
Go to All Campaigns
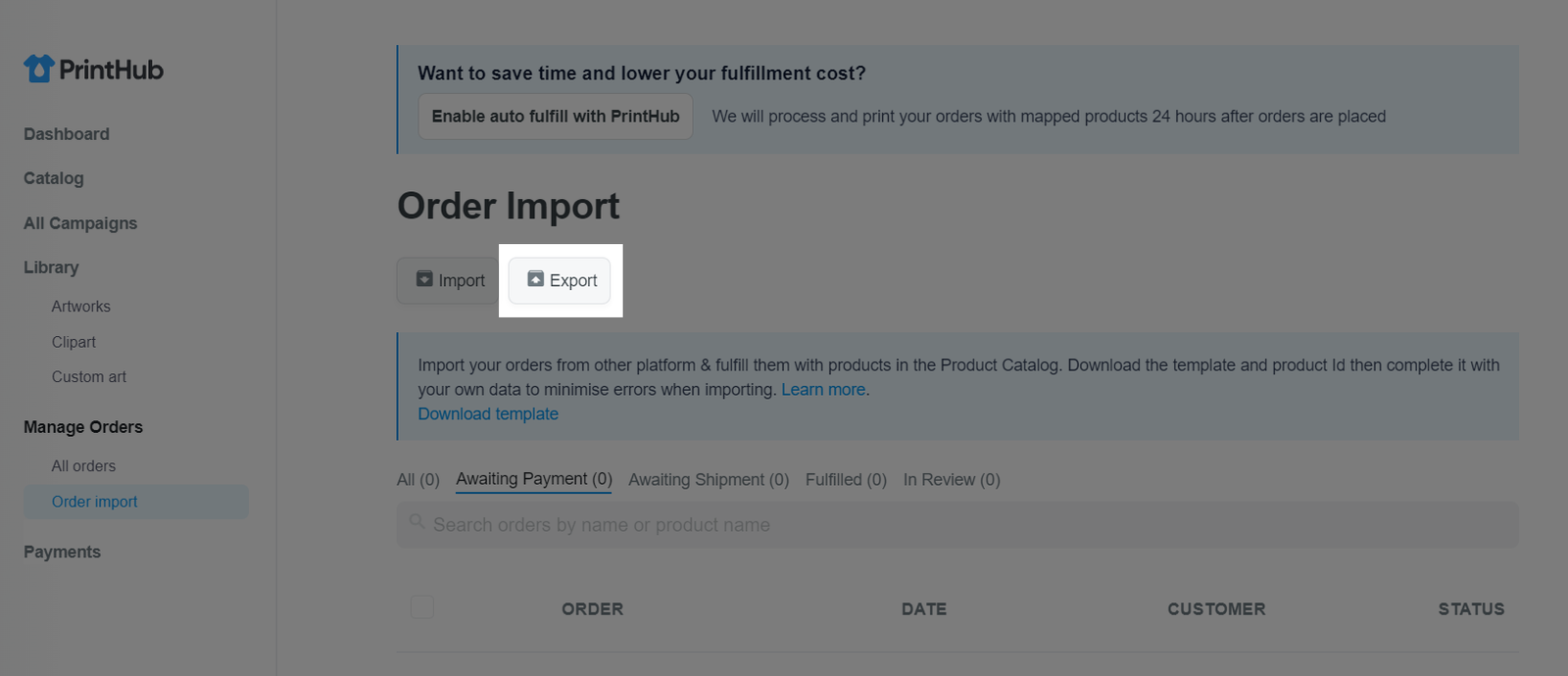(80, 223)
